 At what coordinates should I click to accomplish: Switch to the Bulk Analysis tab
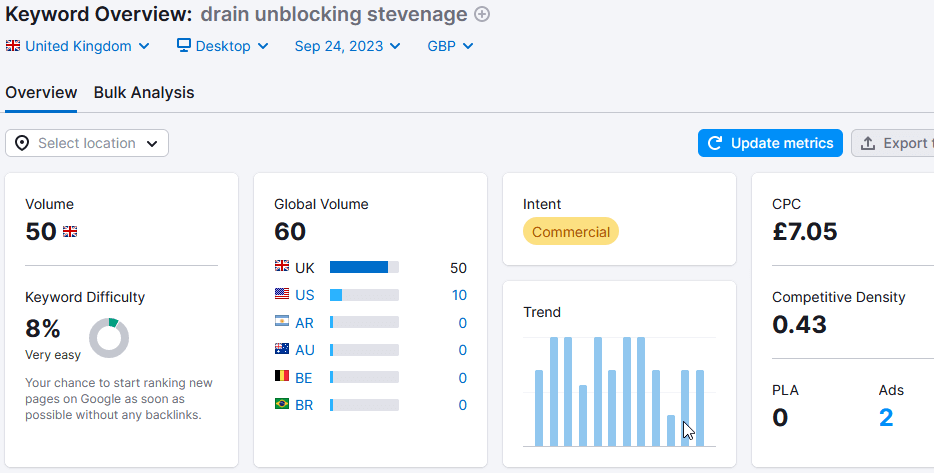pos(144,92)
